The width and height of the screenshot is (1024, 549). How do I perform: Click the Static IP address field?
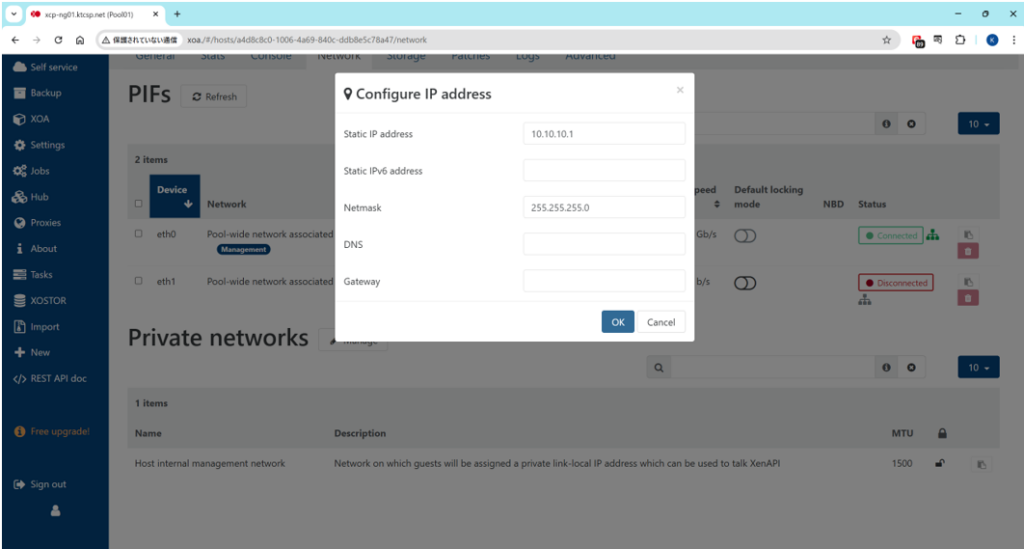[603, 134]
